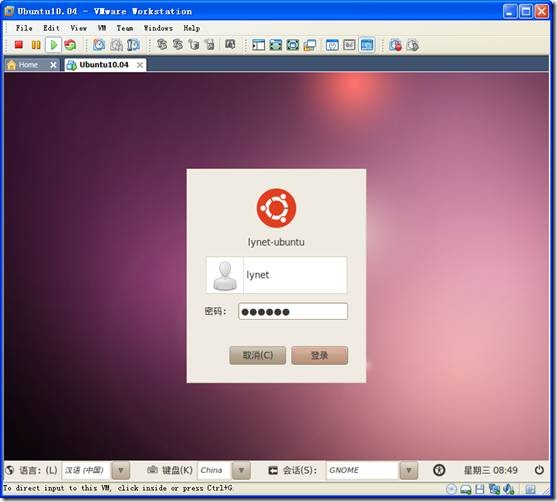
Task: Click the USB controller status icon
Action: point(509,489)
